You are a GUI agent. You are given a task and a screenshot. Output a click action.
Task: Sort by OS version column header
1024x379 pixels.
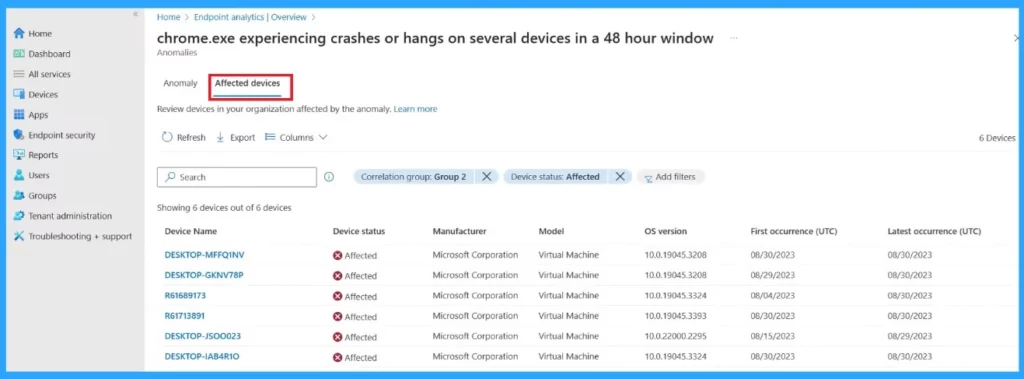coord(665,231)
